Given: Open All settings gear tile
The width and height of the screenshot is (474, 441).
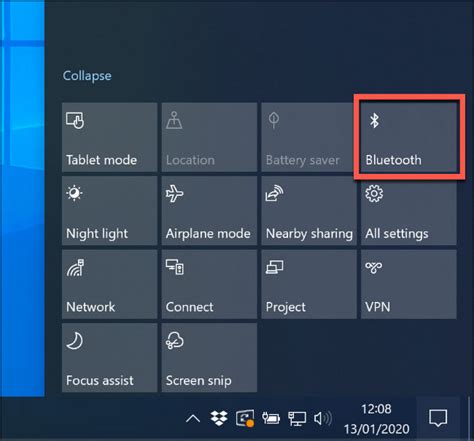Looking at the screenshot, I should (x=409, y=211).
